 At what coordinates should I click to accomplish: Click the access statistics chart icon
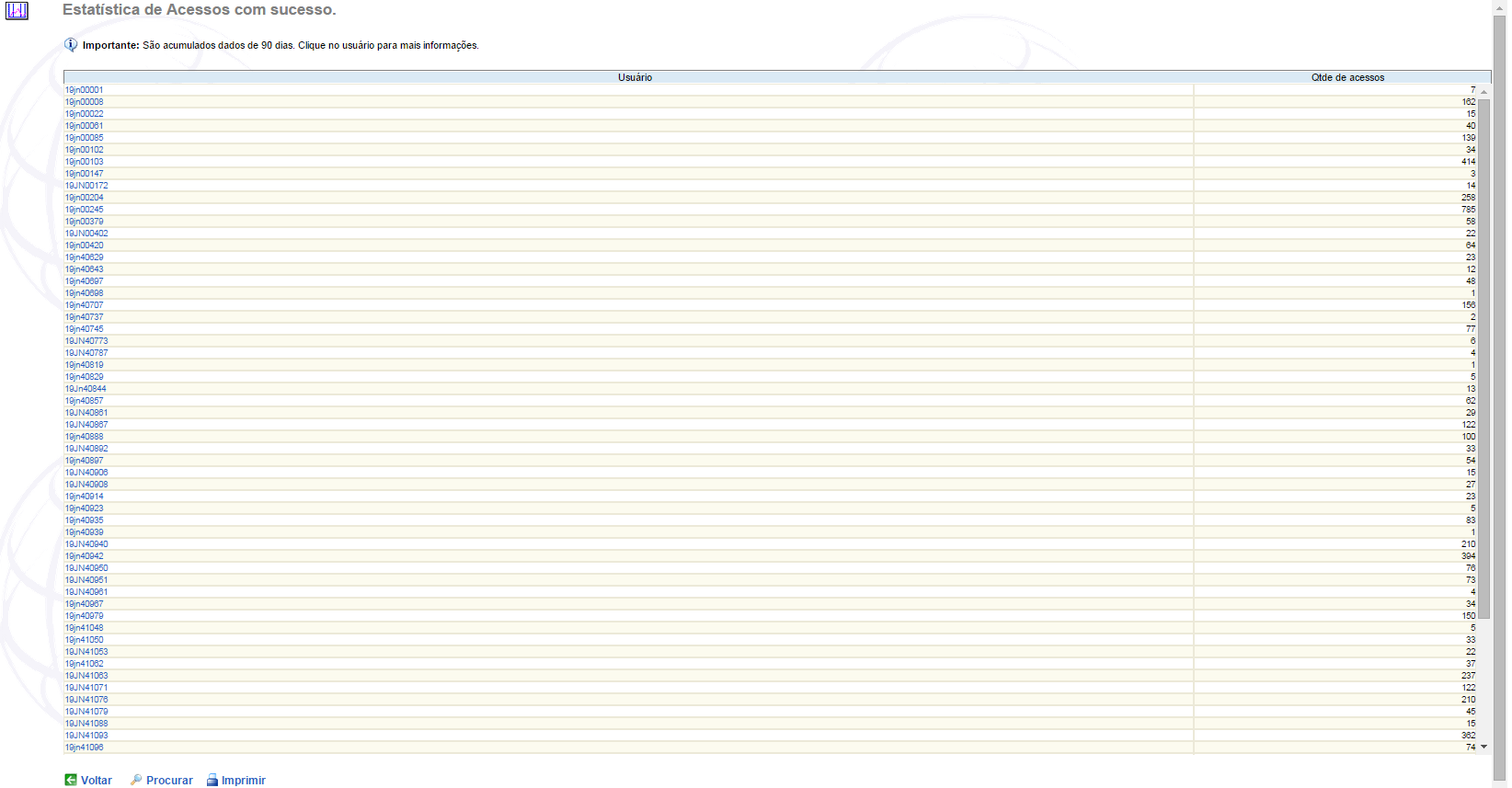pyautogui.click(x=17, y=11)
